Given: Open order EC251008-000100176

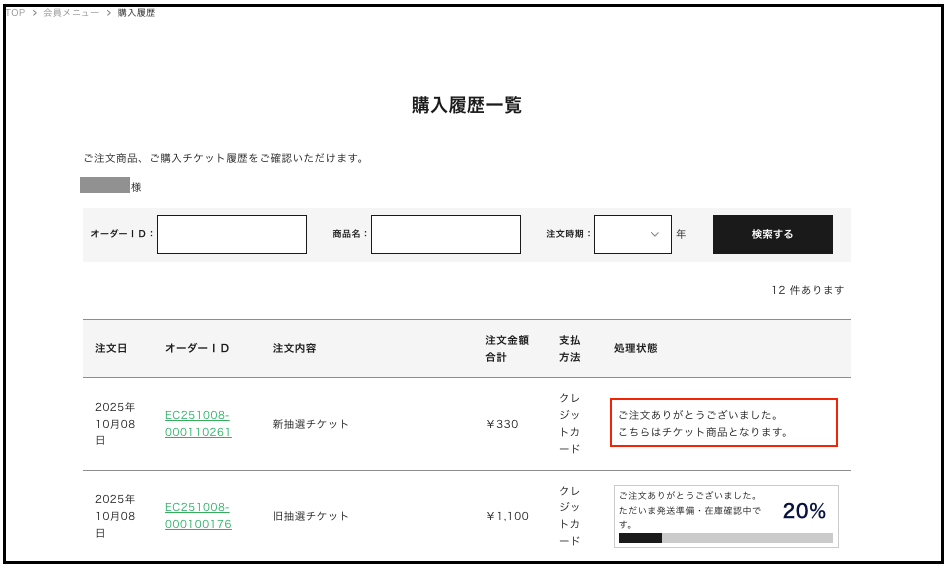Looking at the screenshot, I should click(x=198, y=516).
